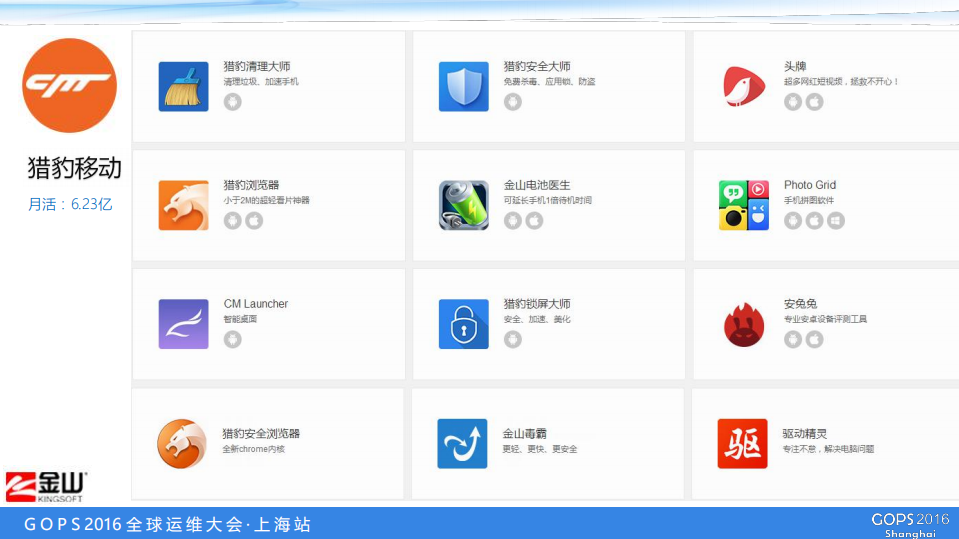Click Android icon under CM Launcher
Image resolution: width=959 pixels, height=539 pixels.
(232, 339)
